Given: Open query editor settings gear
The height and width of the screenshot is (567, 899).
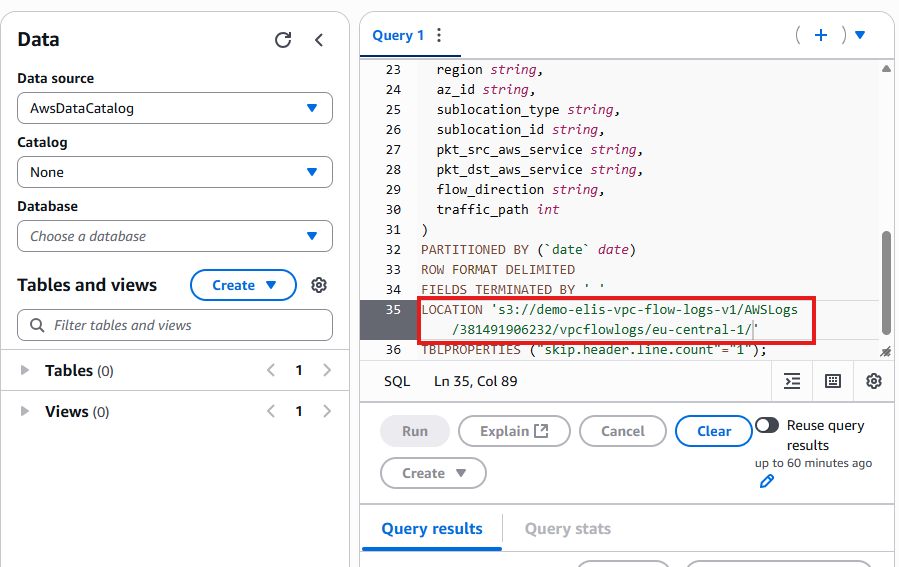Looking at the screenshot, I should pyautogui.click(x=874, y=381).
